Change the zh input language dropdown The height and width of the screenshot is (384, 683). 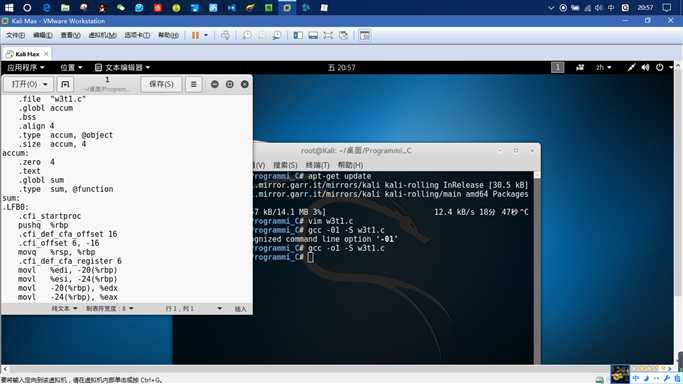tap(604, 67)
